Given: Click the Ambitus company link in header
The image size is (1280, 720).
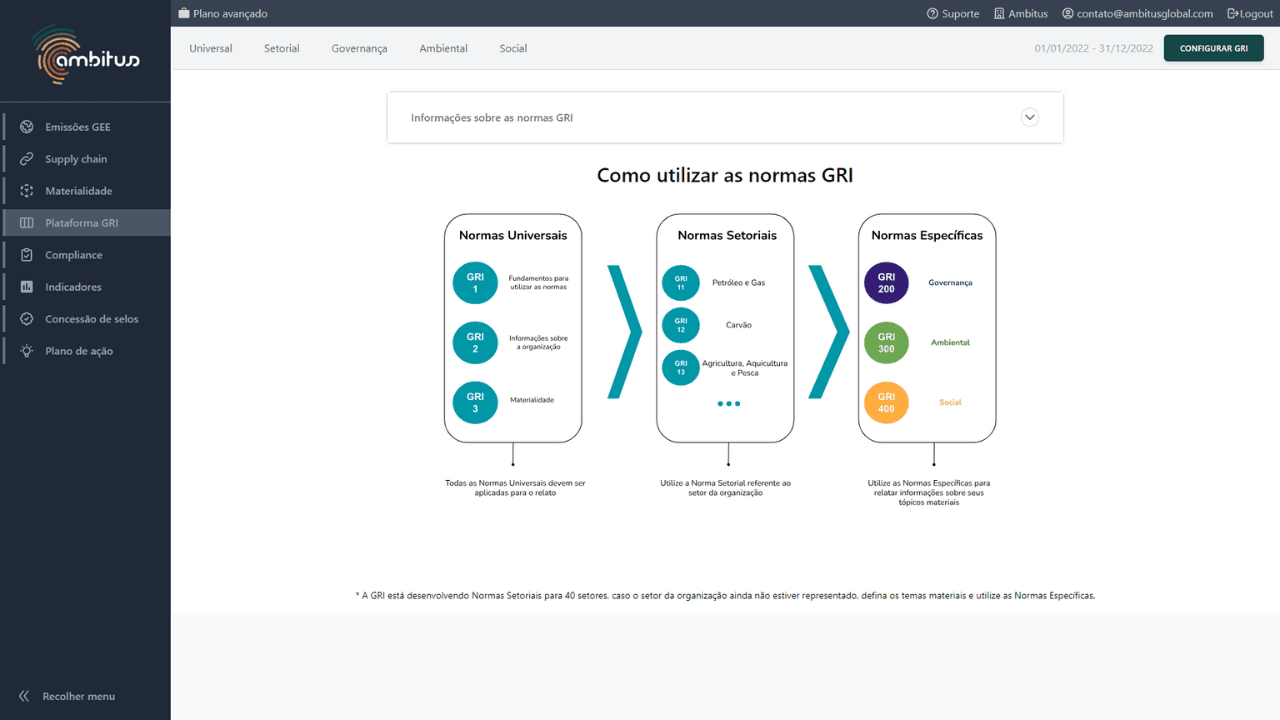Looking at the screenshot, I should coord(1021,14).
